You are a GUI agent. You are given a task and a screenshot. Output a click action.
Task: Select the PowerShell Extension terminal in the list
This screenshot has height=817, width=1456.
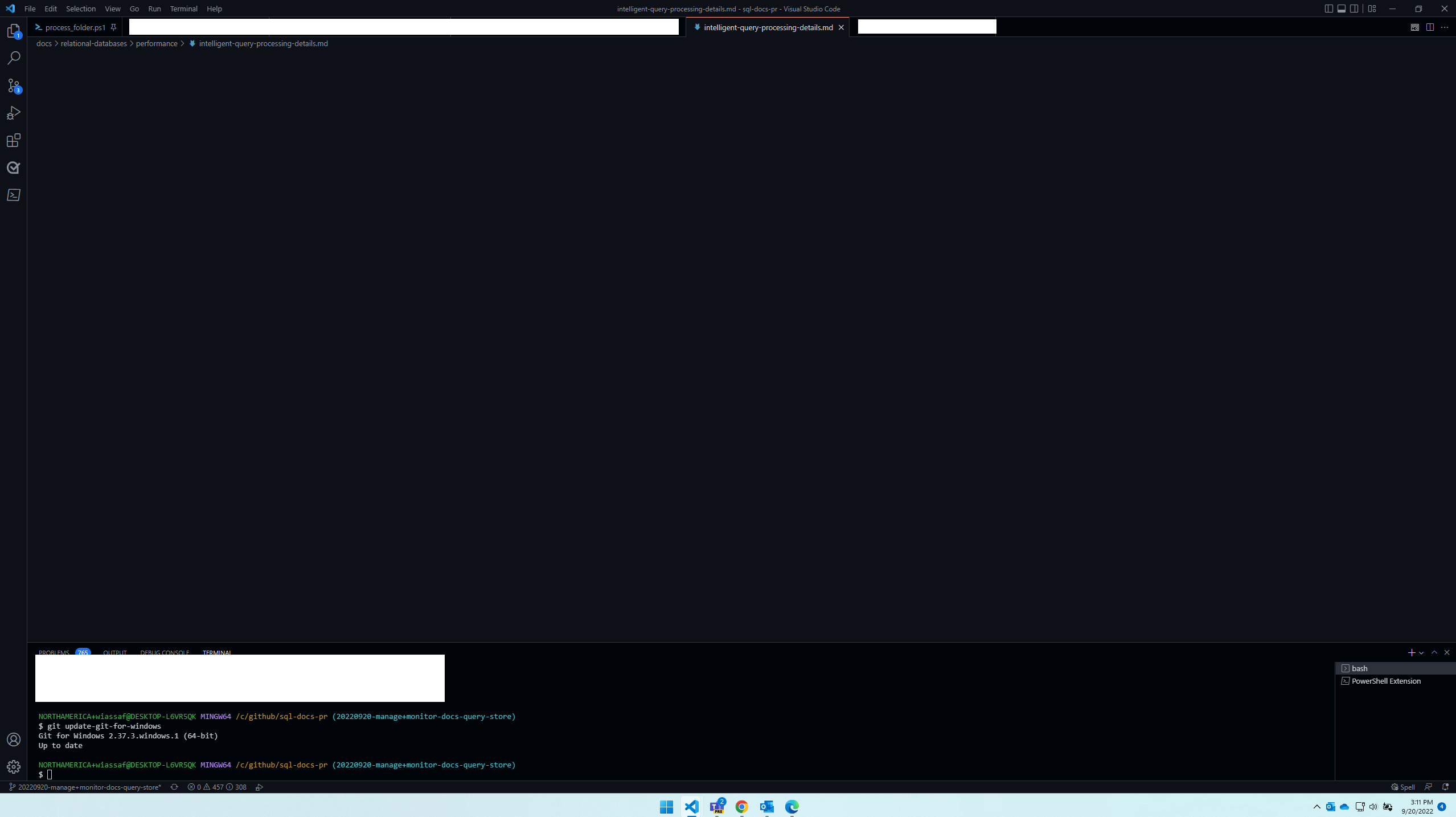(x=1385, y=680)
